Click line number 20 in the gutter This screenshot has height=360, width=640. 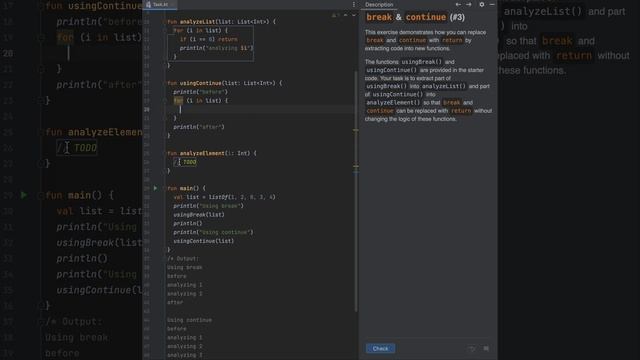coord(147,109)
